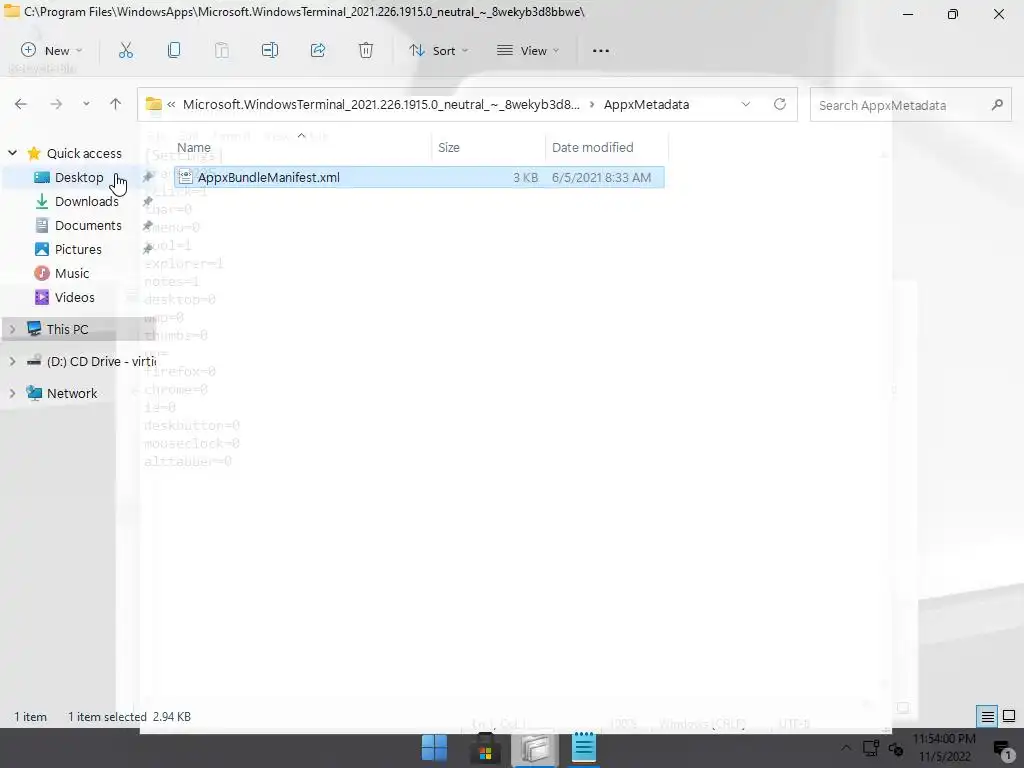This screenshot has height=768, width=1024.
Task: Switch to large thumbnails view button
Action: [1008, 716]
